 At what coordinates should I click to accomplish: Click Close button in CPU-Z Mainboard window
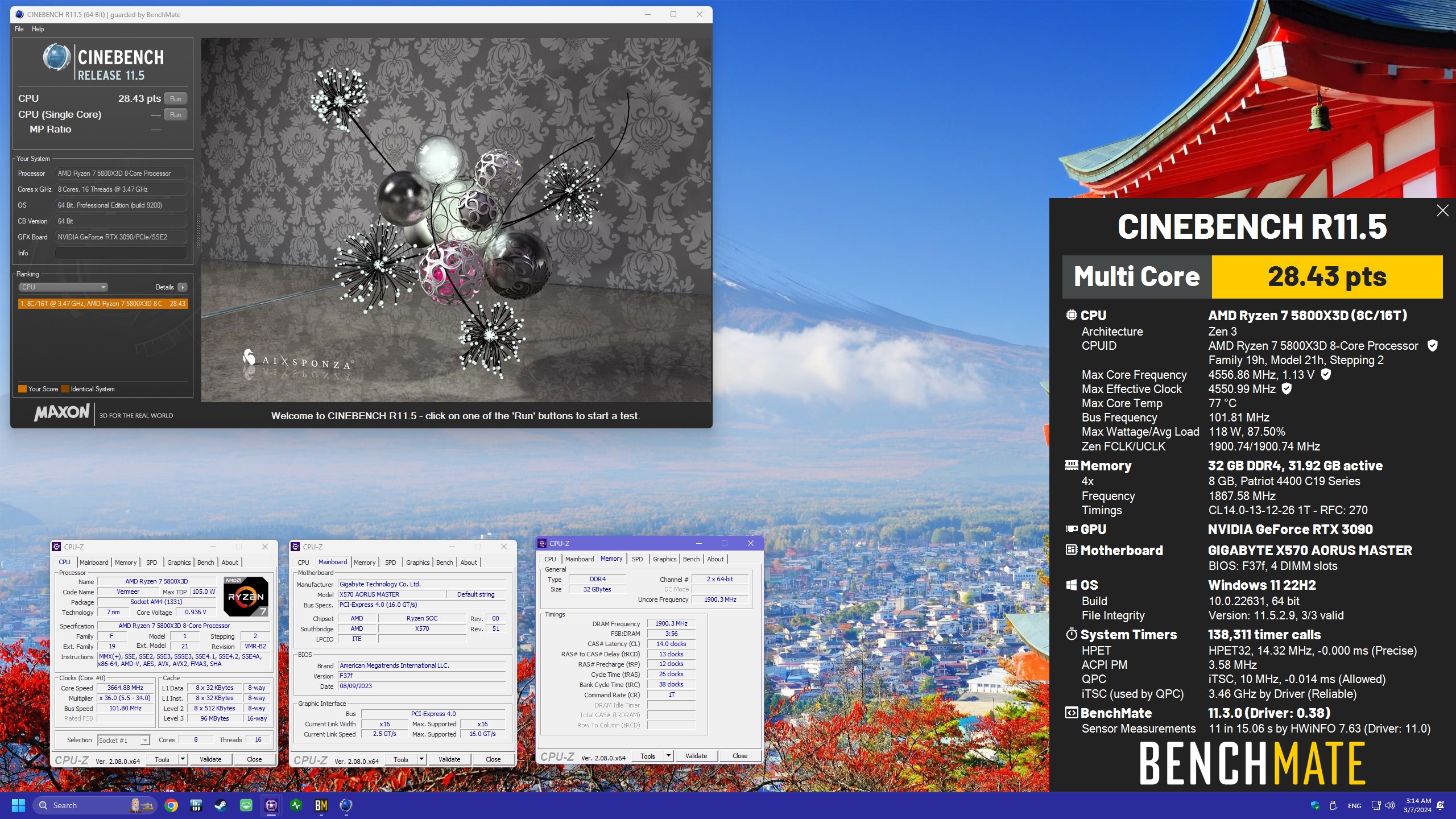[x=493, y=759]
